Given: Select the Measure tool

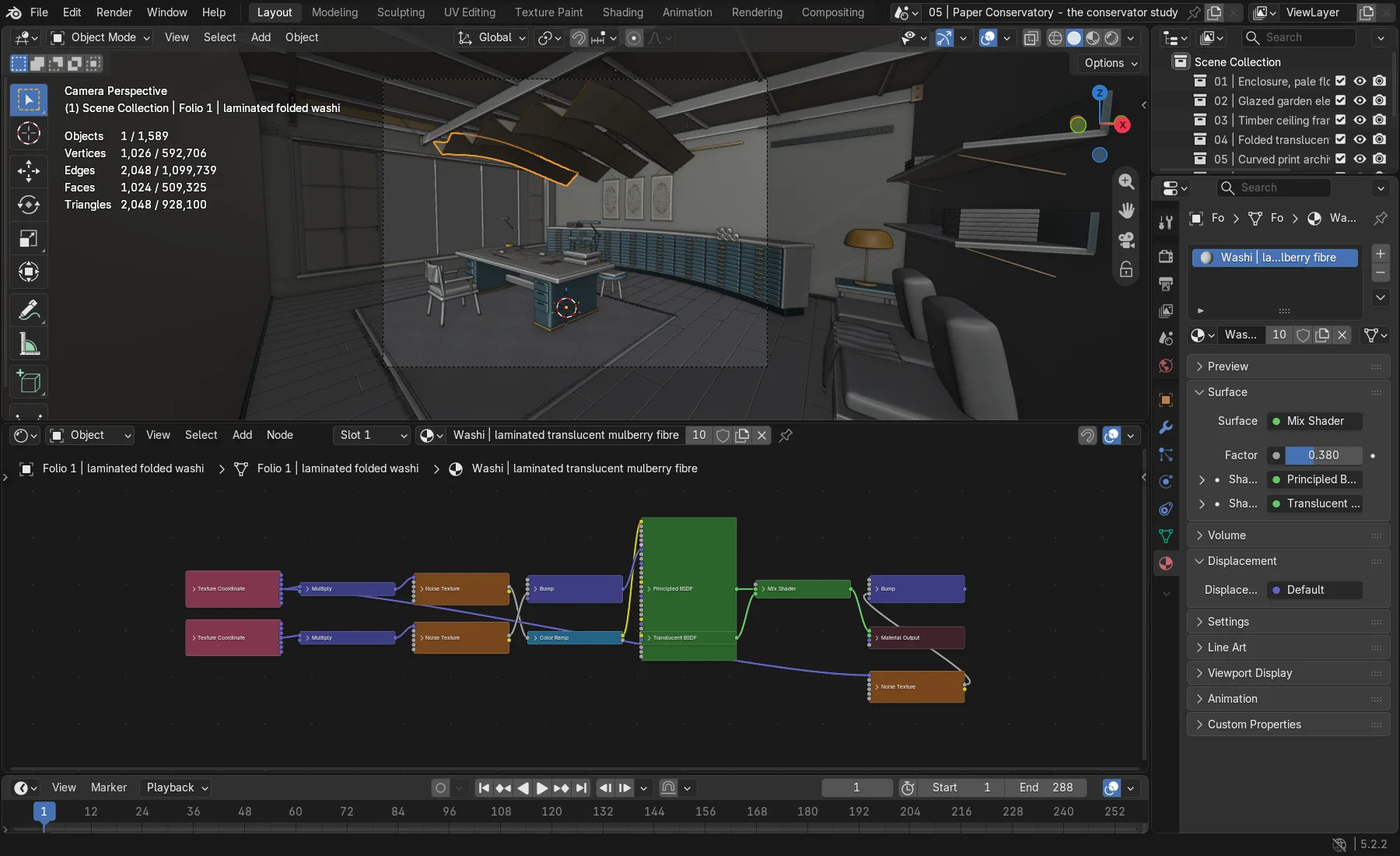Looking at the screenshot, I should pos(29,344).
